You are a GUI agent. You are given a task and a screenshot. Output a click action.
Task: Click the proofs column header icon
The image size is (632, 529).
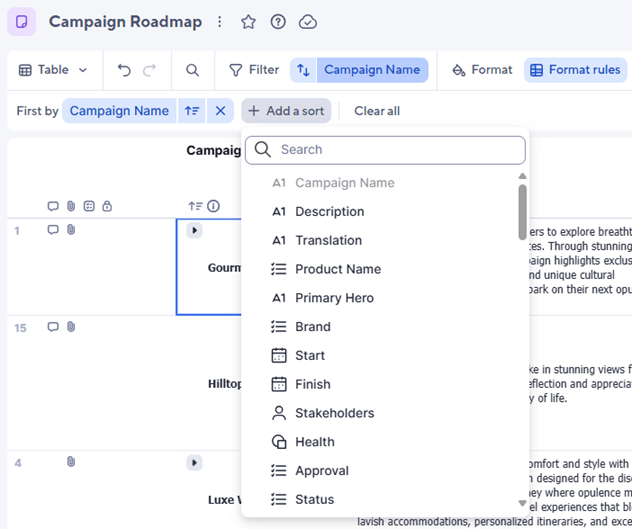pyautogui.click(x=89, y=206)
